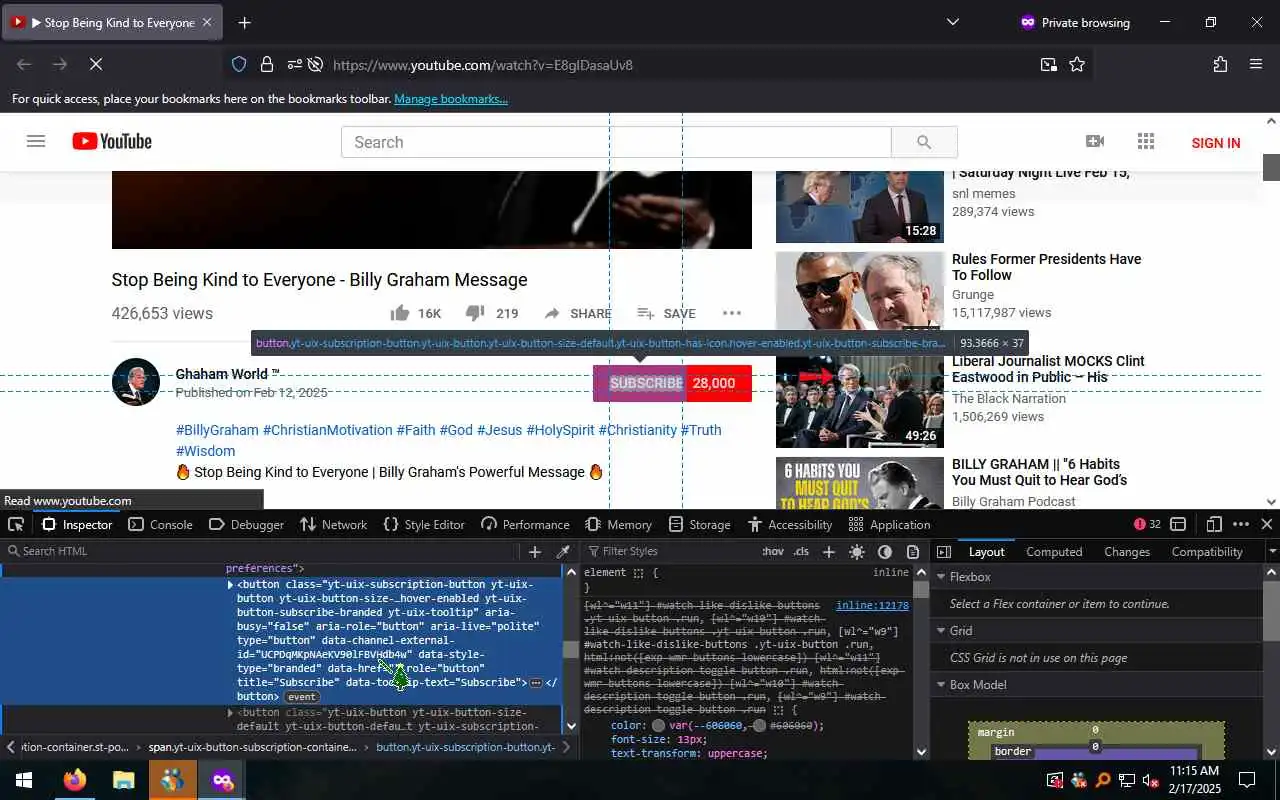Click the Manage bookmarks link
The height and width of the screenshot is (800, 1280).
tap(451, 99)
